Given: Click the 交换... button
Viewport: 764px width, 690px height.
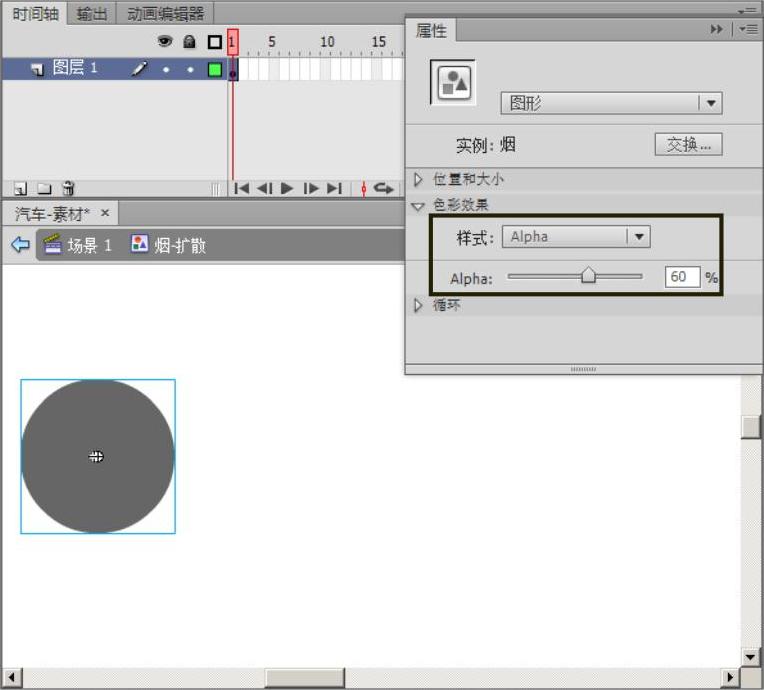Looking at the screenshot, I should coord(688,144).
